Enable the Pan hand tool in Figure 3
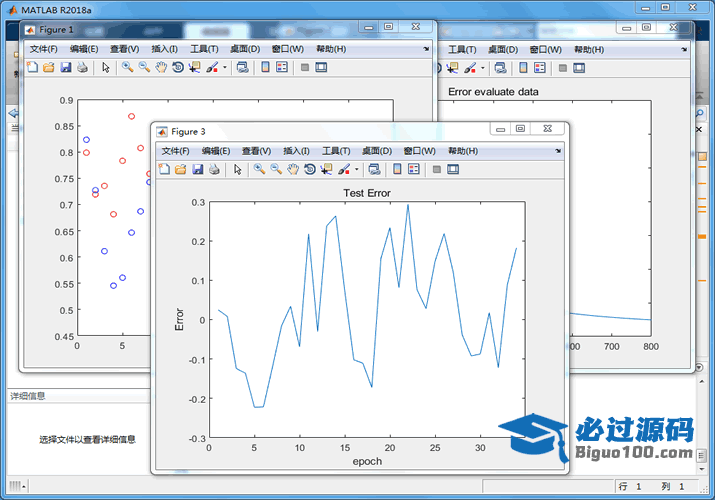 coord(293,170)
